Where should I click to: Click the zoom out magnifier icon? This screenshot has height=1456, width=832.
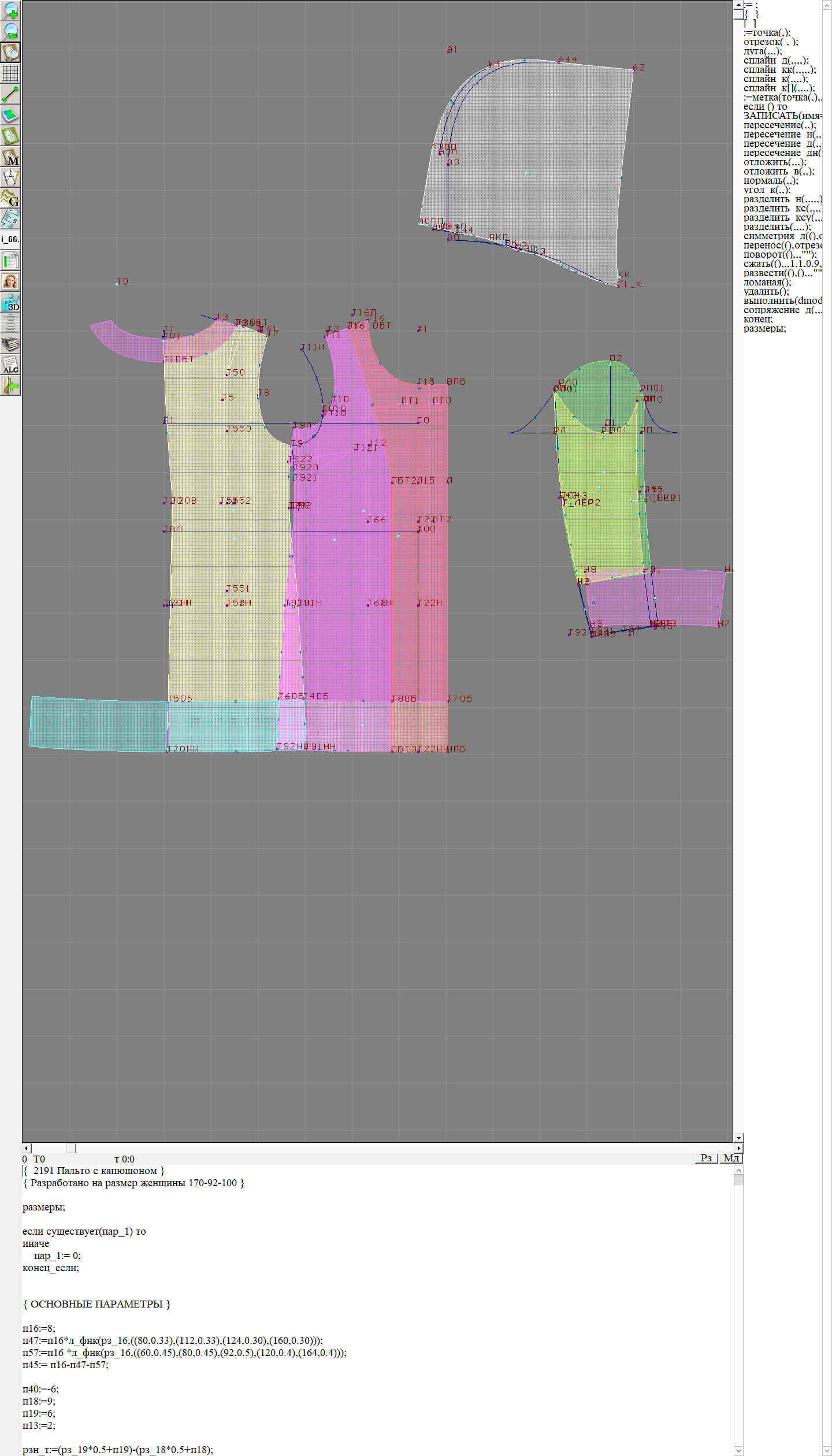[10, 31]
